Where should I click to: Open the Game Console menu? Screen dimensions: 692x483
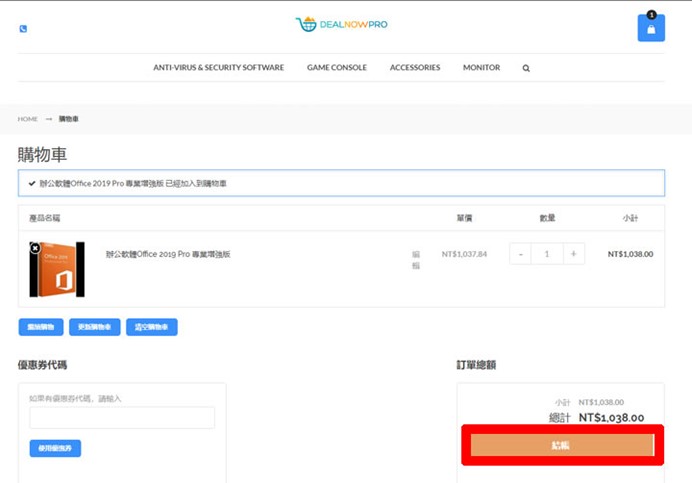coord(337,68)
